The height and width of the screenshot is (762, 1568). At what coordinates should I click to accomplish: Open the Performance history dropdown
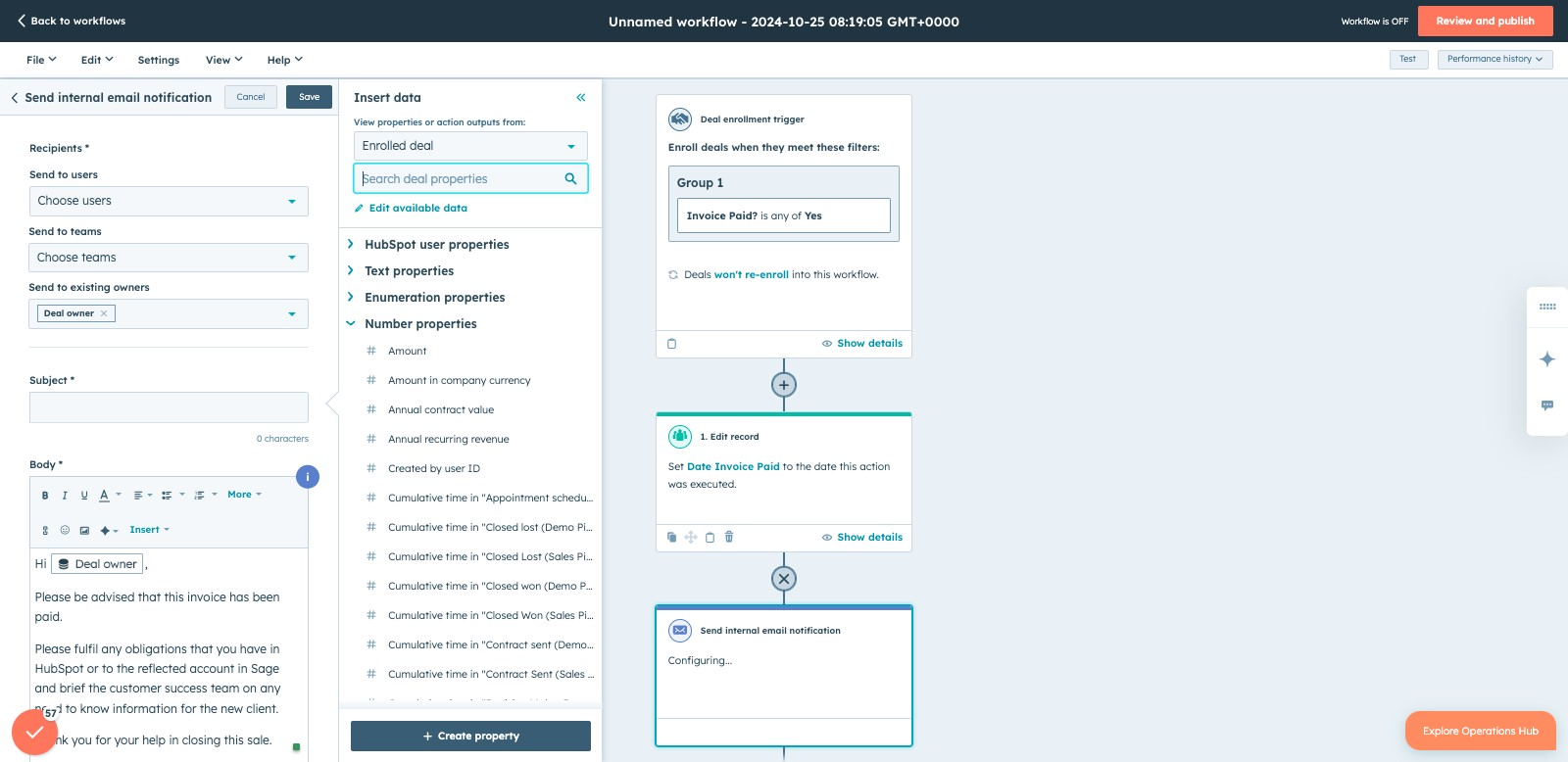pyautogui.click(x=1494, y=60)
